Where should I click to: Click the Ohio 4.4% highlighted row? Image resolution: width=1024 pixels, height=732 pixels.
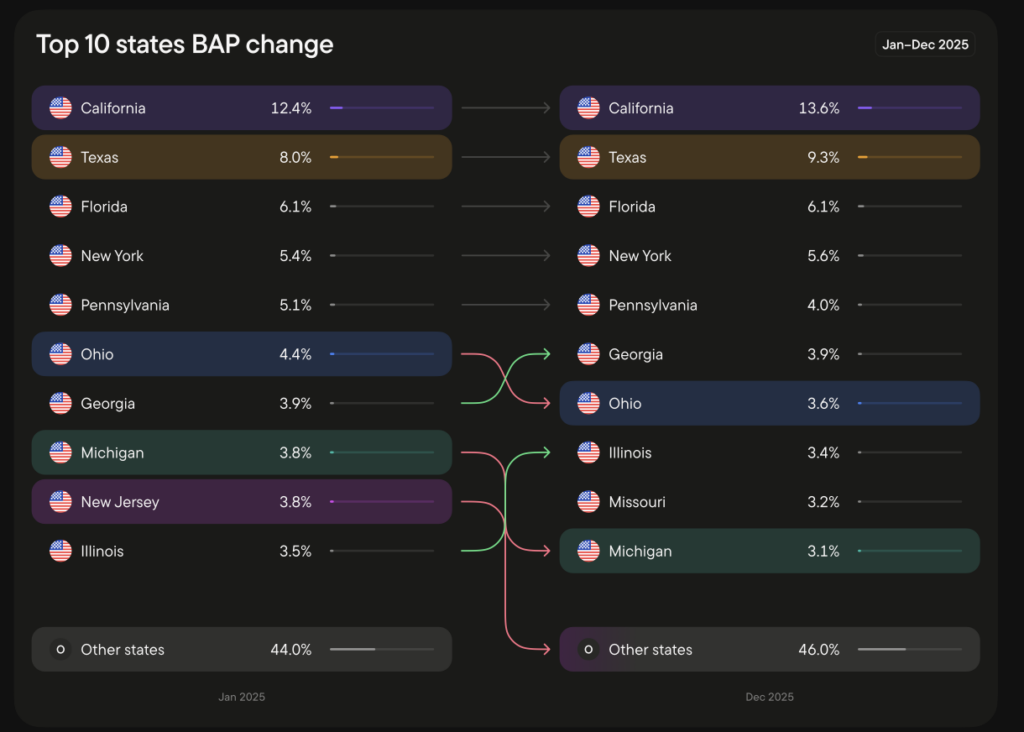241,354
